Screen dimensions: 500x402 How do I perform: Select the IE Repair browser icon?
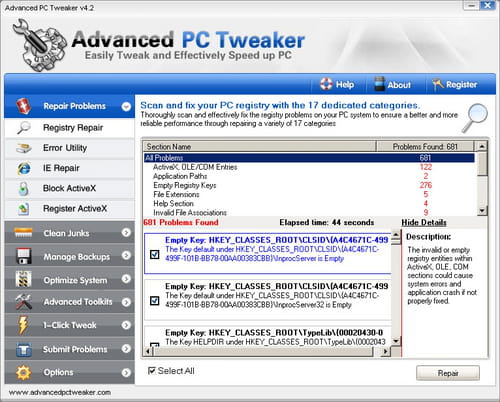(24, 168)
